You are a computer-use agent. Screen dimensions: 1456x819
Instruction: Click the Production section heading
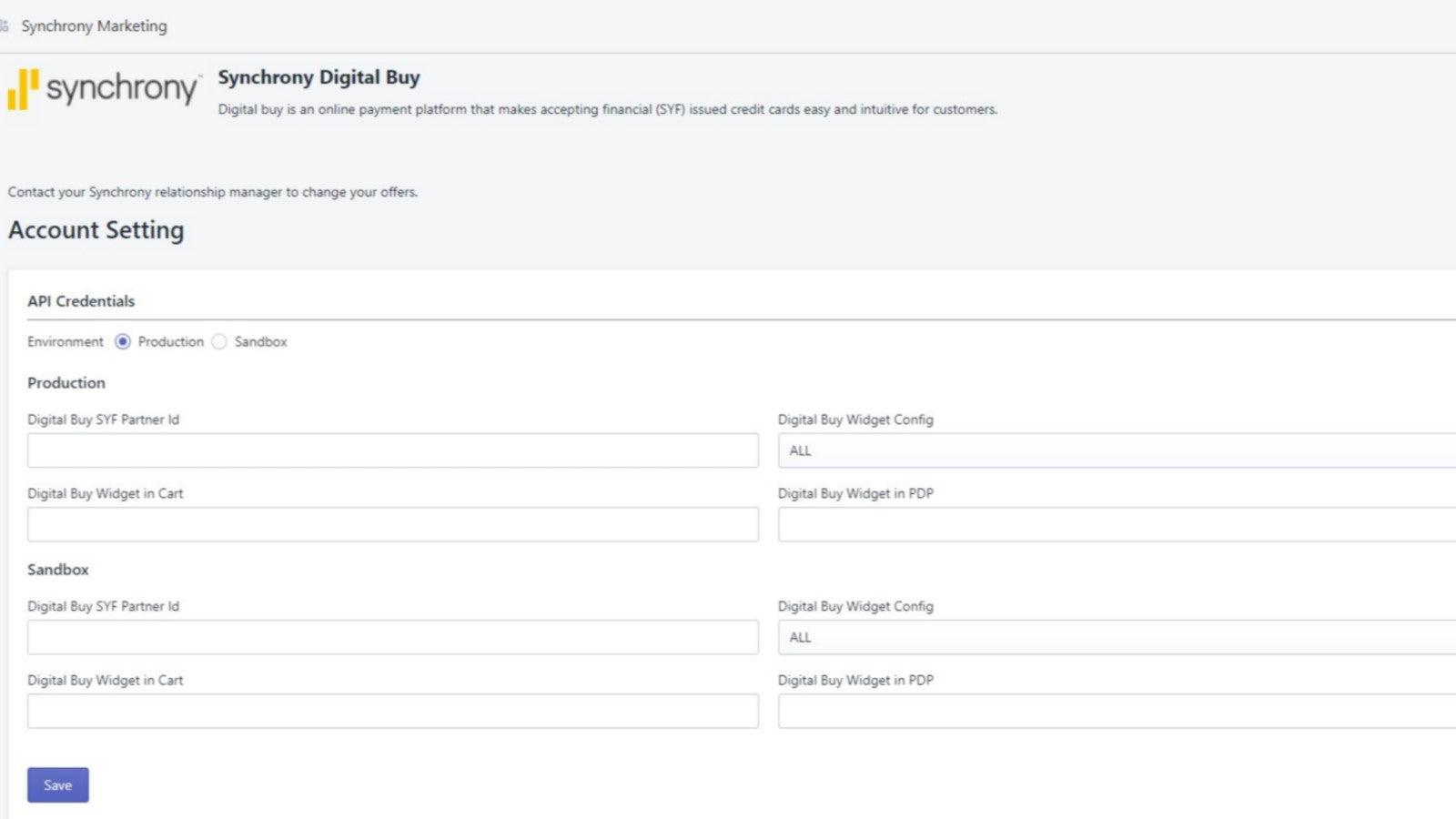pos(66,383)
